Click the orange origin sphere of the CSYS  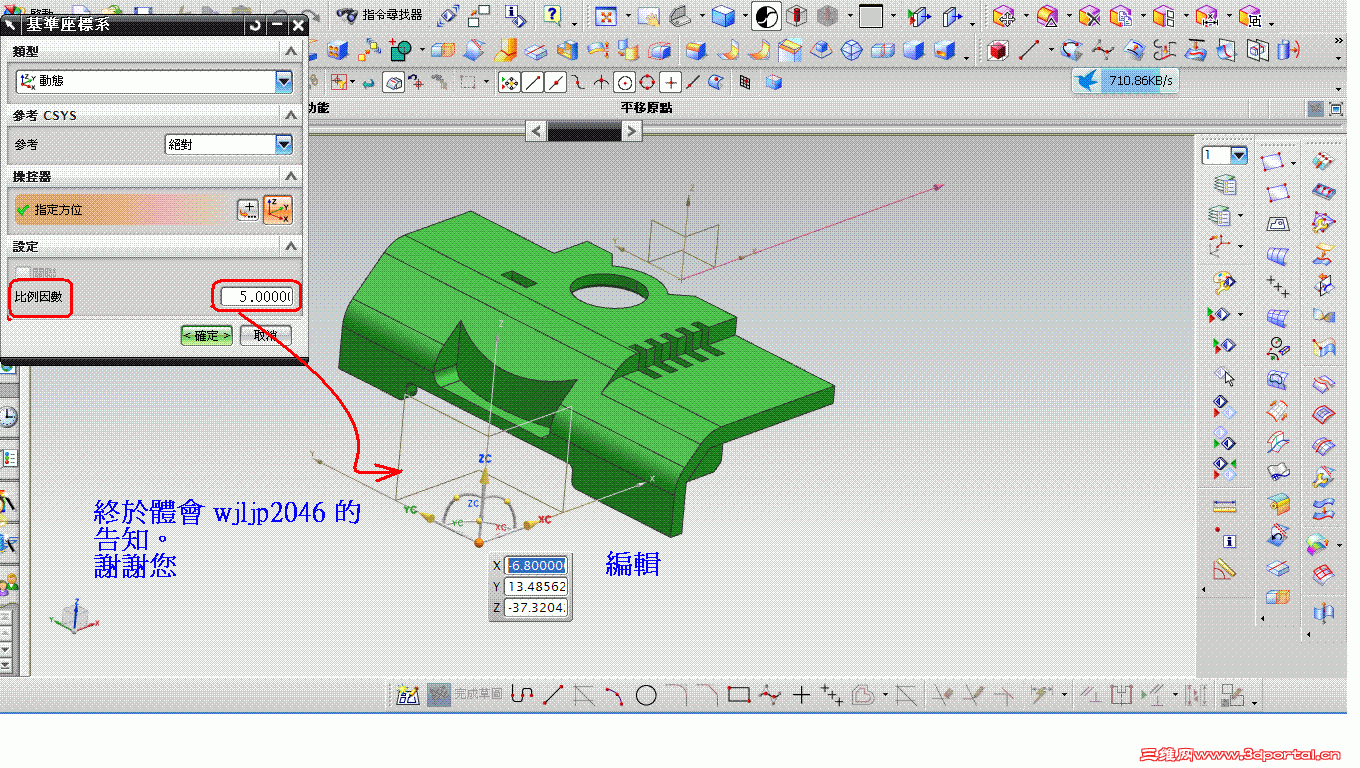[479, 542]
